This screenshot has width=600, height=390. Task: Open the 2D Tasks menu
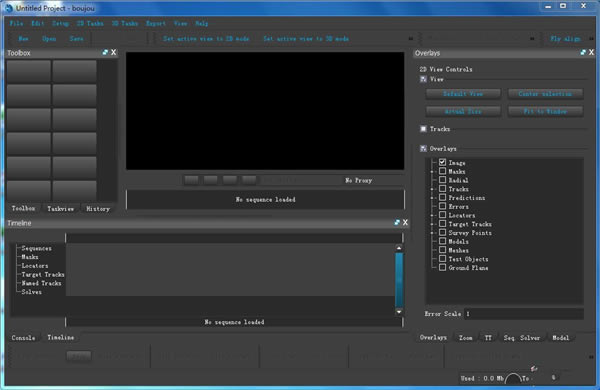pos(90,23)
